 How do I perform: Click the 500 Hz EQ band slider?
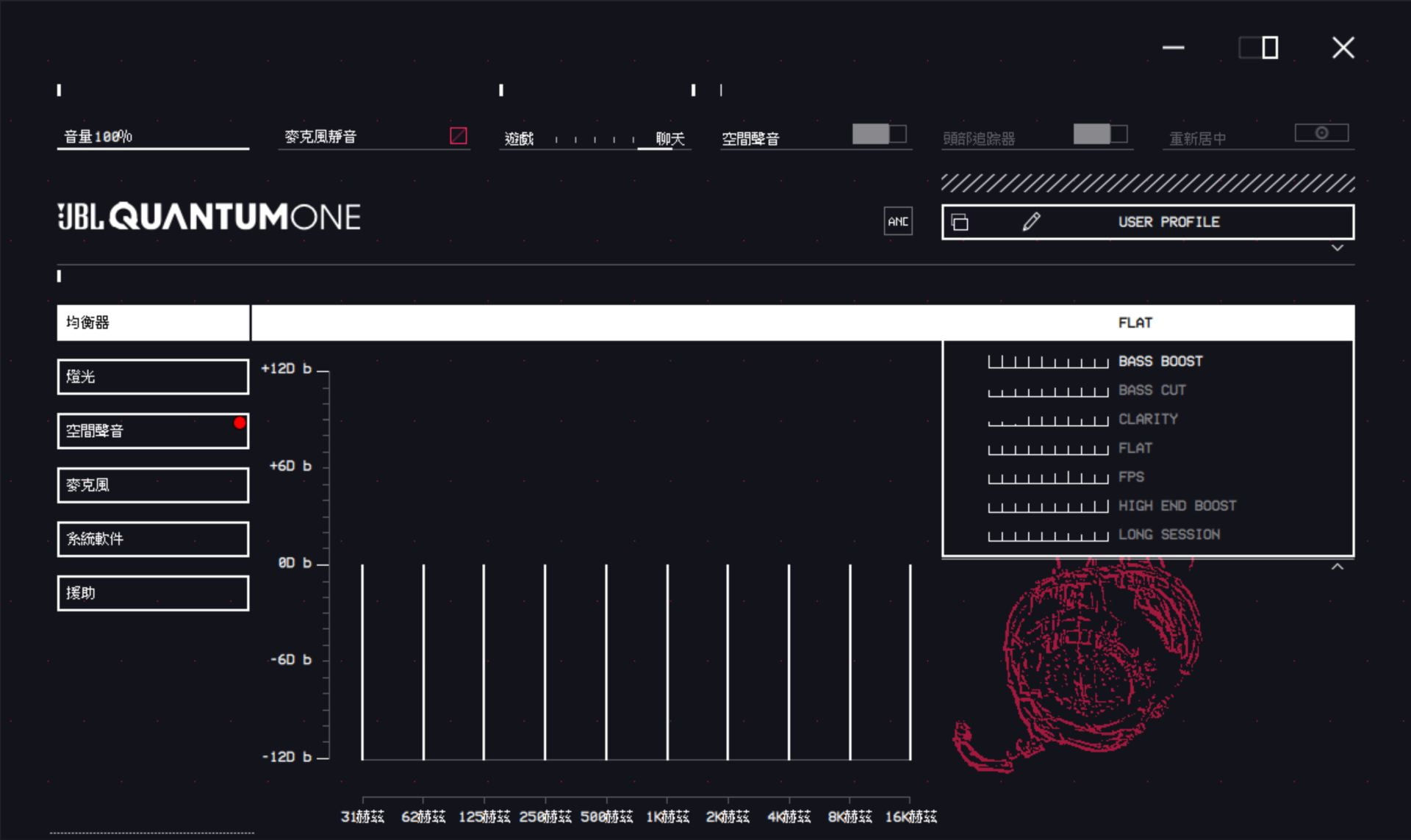606,661
